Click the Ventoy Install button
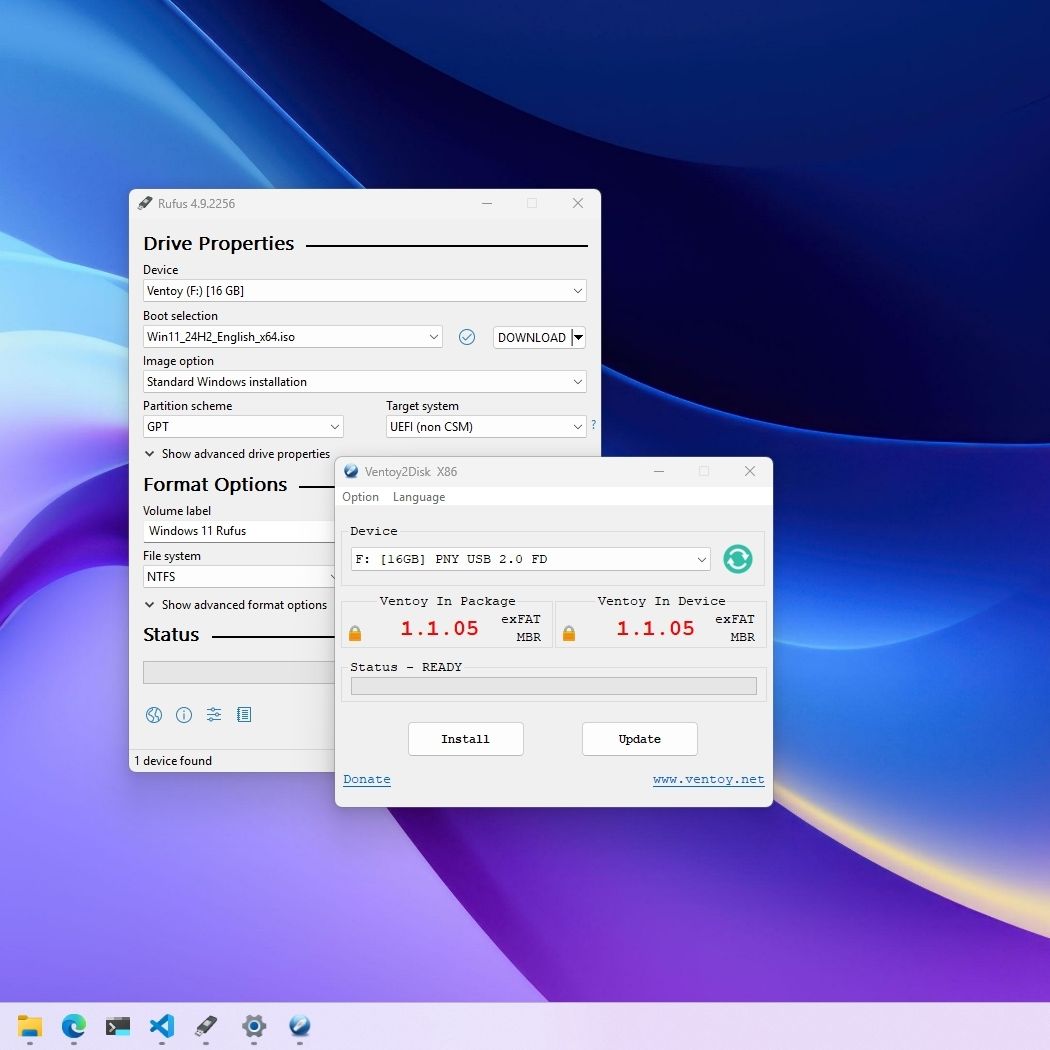This screenshot has height=1050, width=1050. pyautogui.click(x=465, y=739)
